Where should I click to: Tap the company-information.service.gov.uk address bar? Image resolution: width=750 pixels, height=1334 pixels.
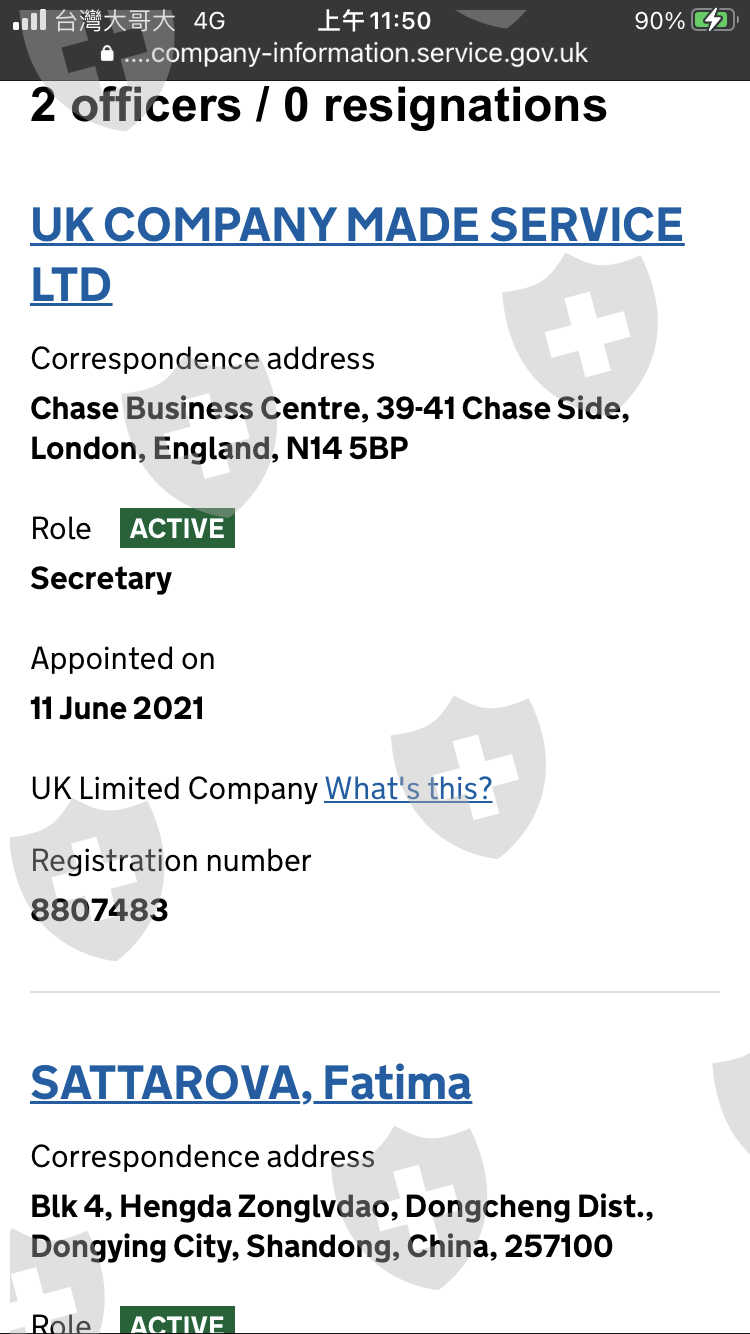[355, 53]
